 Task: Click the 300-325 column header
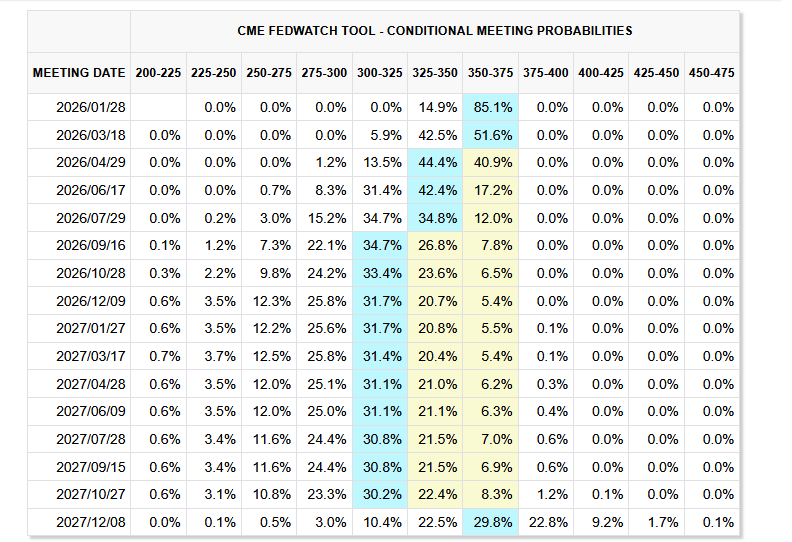point(379,73)
